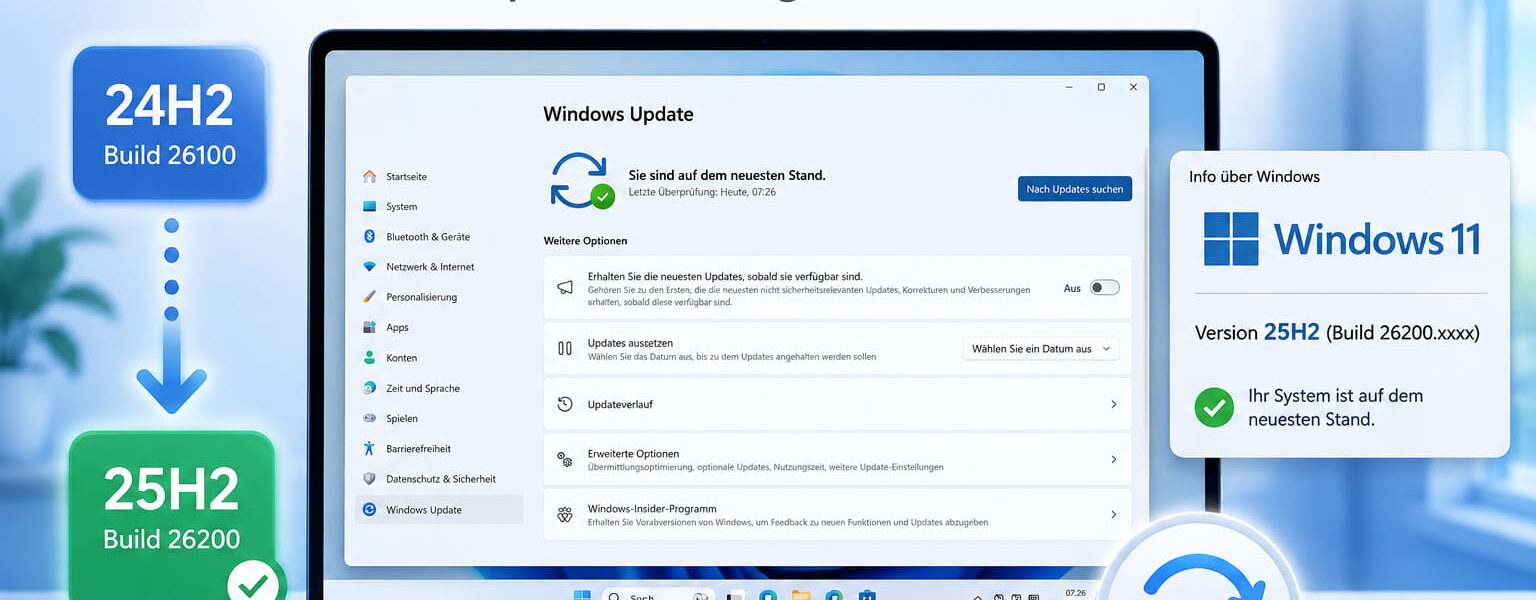Click the 24H2 Build 26100 badge
The image size is (1536, 600).
pos(169,122)
